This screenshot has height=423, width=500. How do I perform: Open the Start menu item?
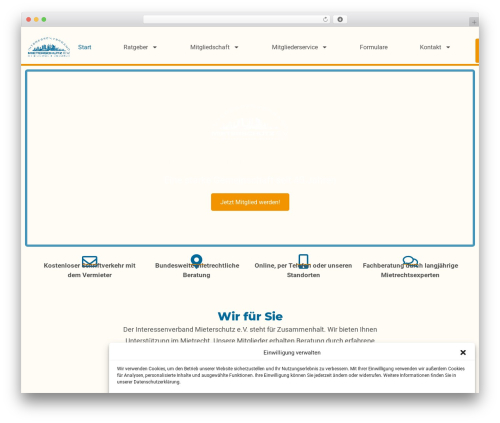click(x=84, y=47)
